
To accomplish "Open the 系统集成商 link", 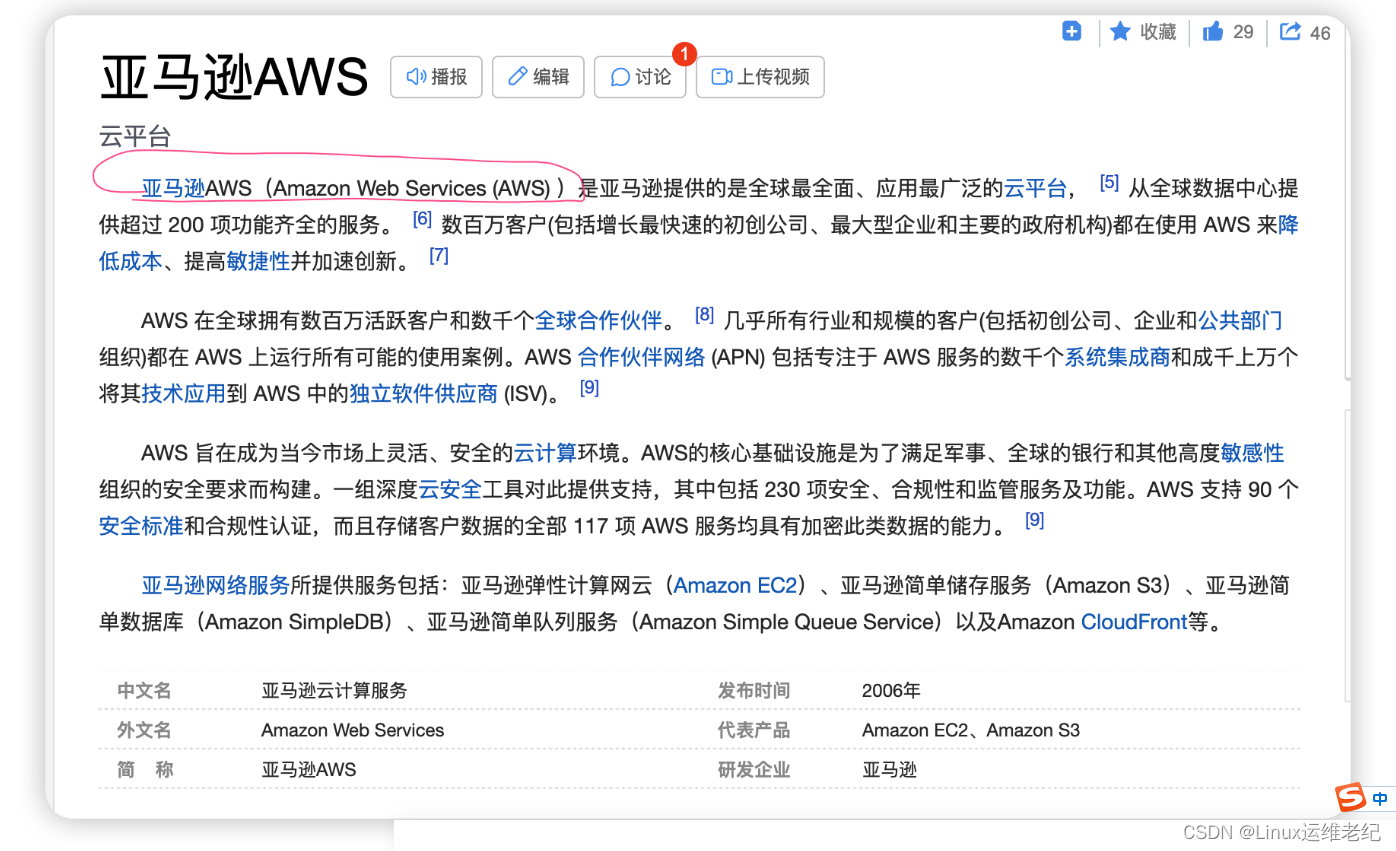I will click(x=1116, y=357).
